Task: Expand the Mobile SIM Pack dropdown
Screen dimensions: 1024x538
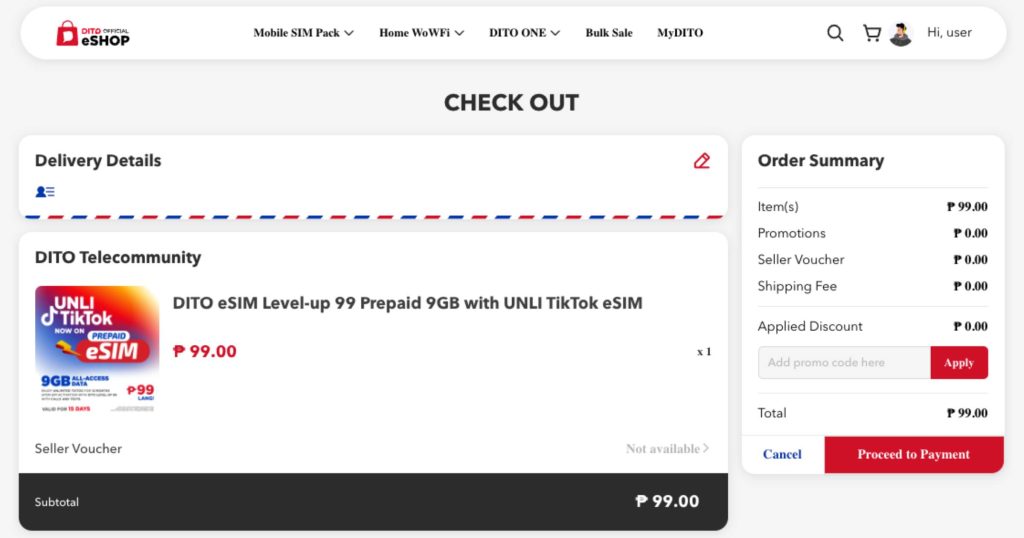Action: click(303, 33)
